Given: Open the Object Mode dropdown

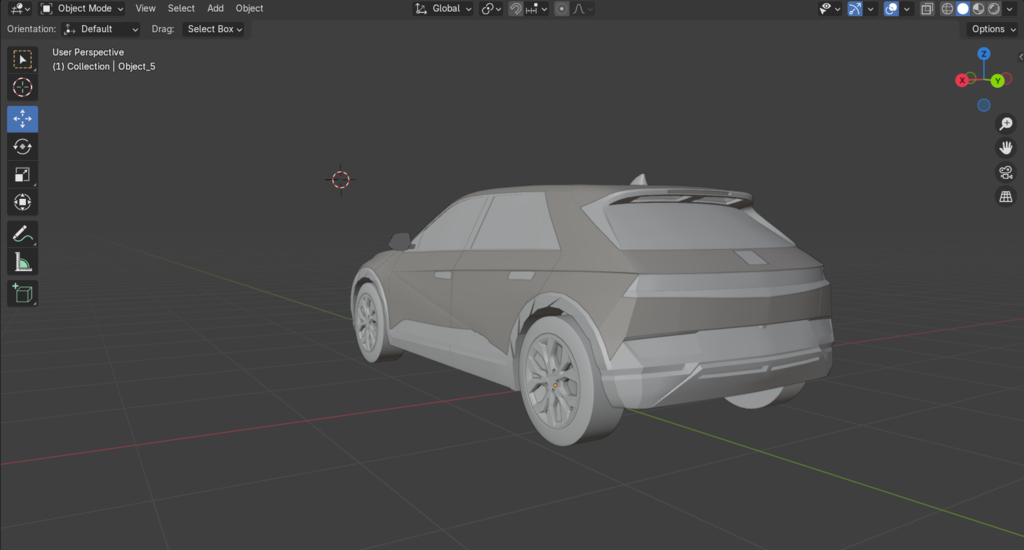Looking at the screenshot, I should 82,9.
